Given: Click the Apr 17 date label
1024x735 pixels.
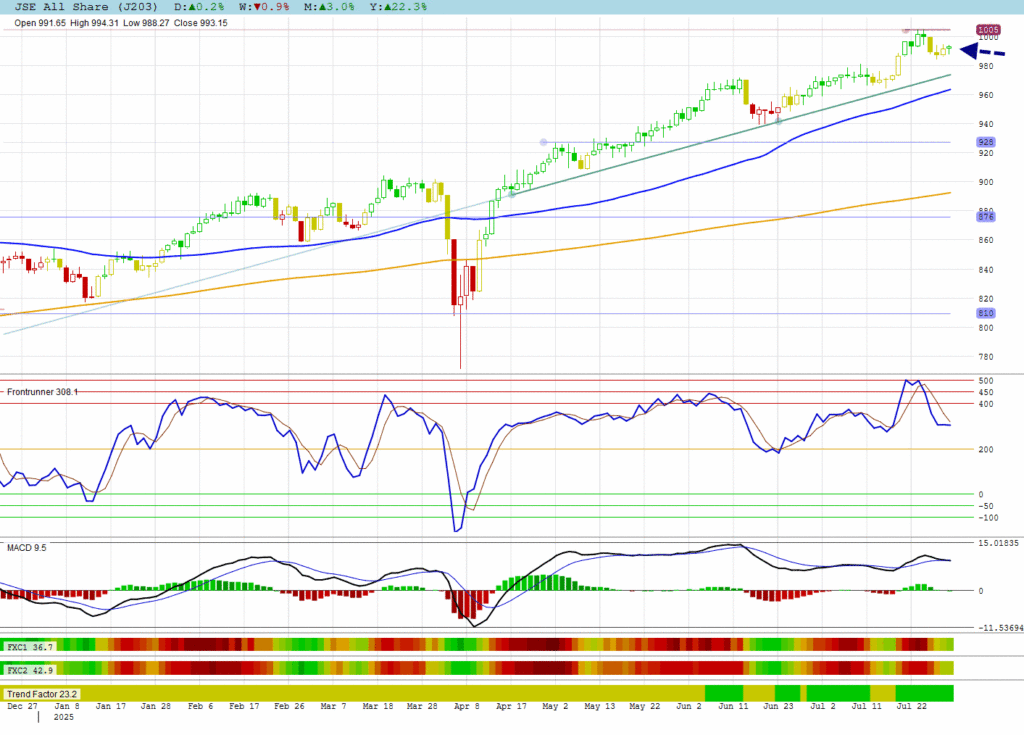Looking at the screenshot, I should 511,706.
